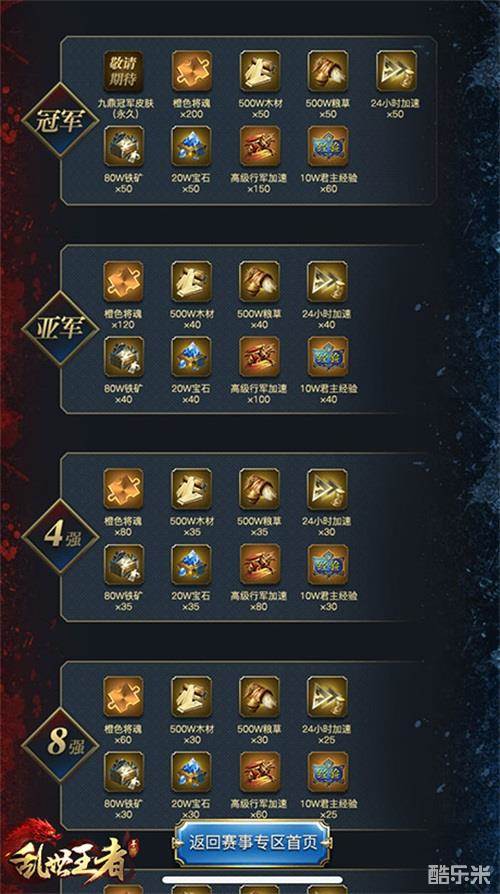Tap top-4 高级行军加速 ×80 icon

tap(259, 564)
